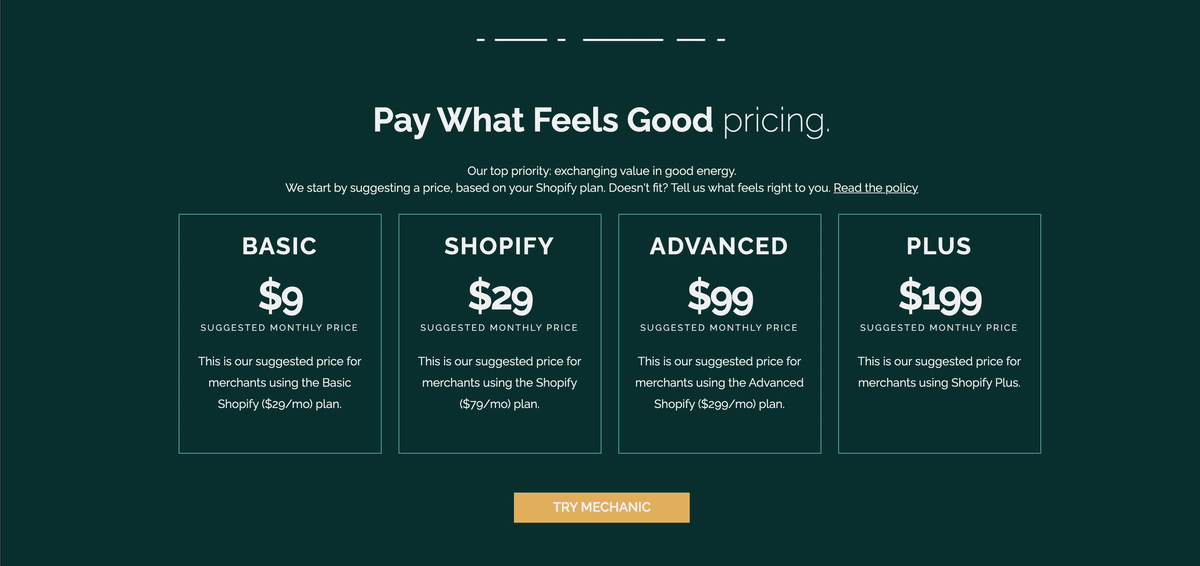Click the $29 price in Shopify card

point(500,296)
